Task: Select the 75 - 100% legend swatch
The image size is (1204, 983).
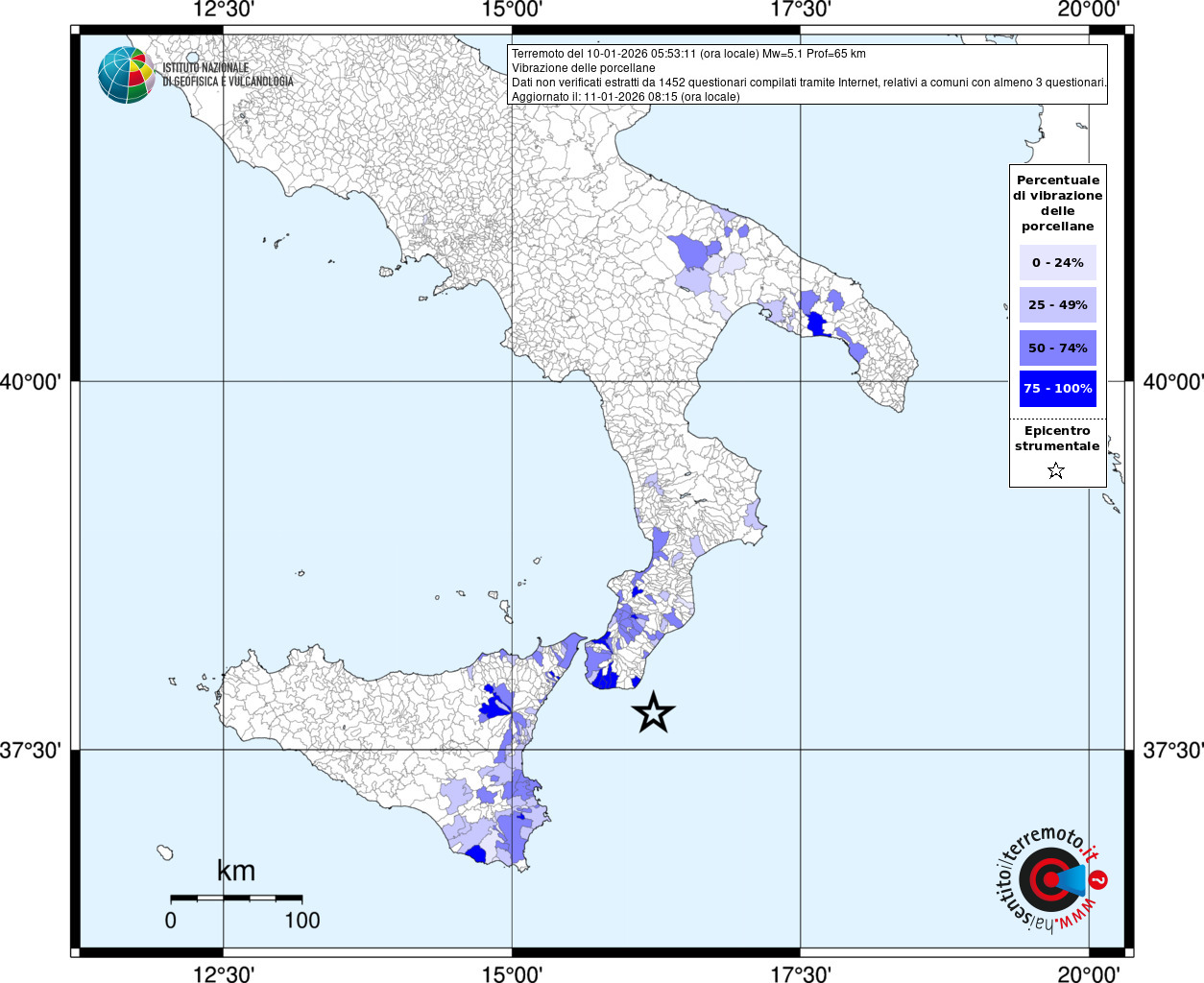Action: (x=1057, y=389)
